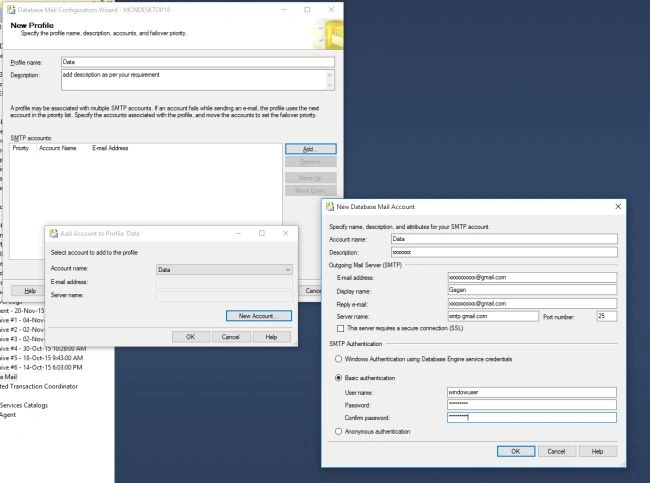Click Help in Add Account to Profile dialog

tap(271, 337)
